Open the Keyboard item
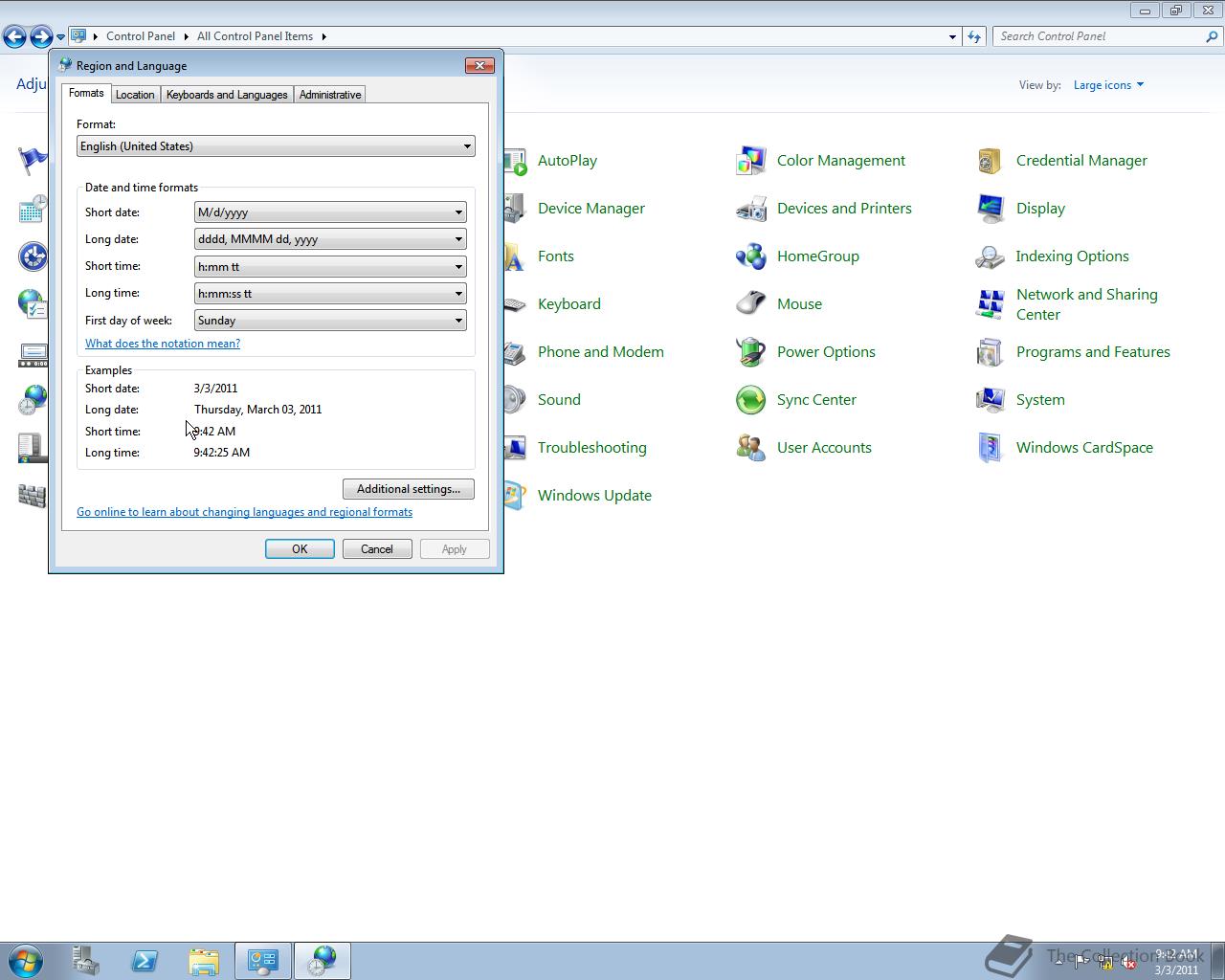Image resolution: width=1225 pixels, height=980 pixels. (568, 304)
